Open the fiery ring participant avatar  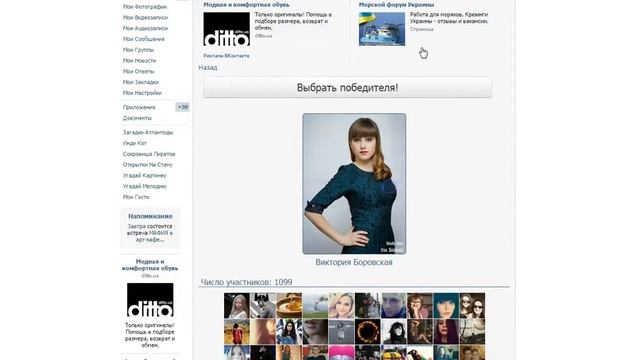pyautogui.click(x=367, y=331)
